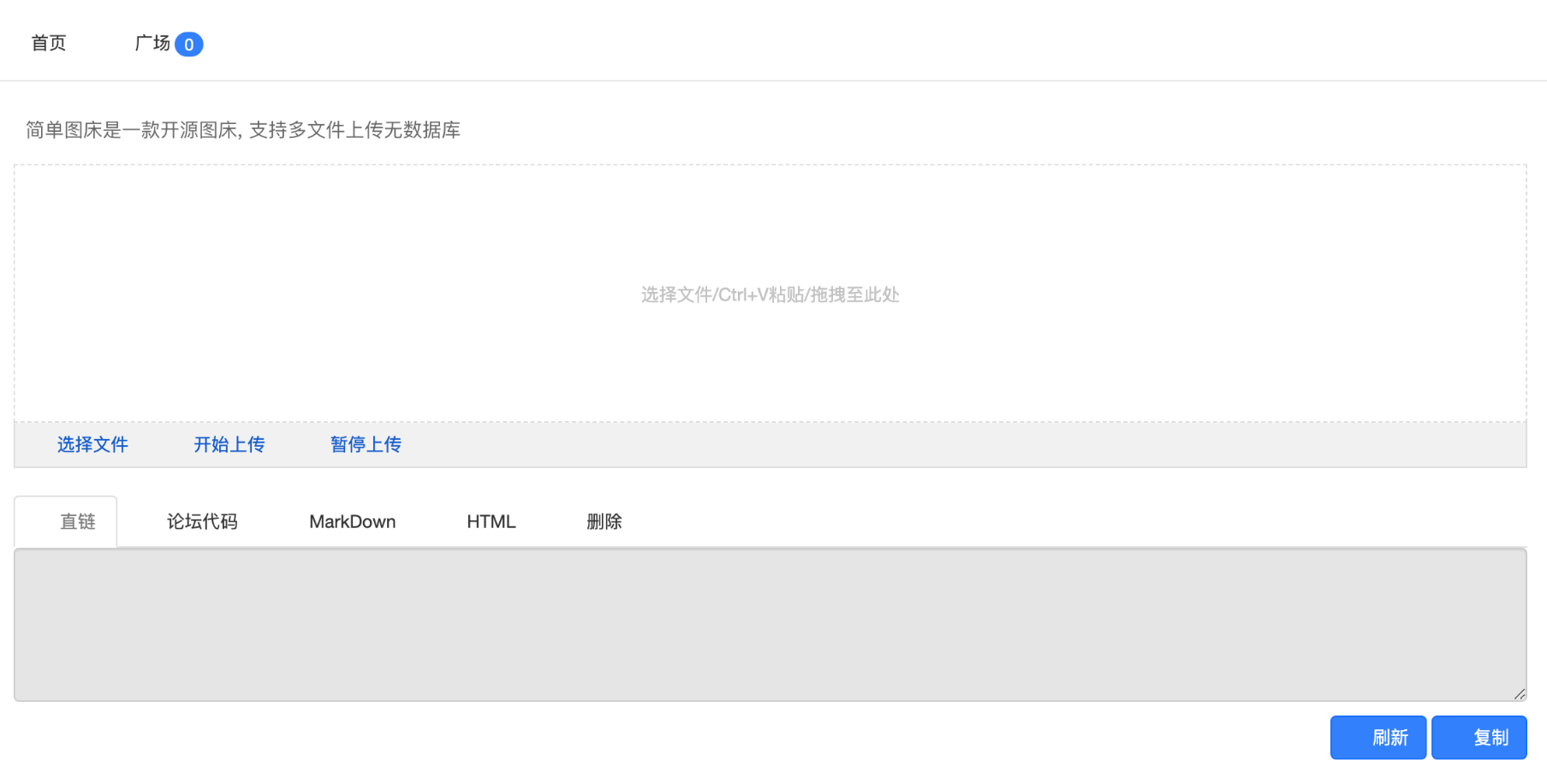Click the blue 0 count badge
Screen dimensions: 1547x784
(x=188, y=45)
